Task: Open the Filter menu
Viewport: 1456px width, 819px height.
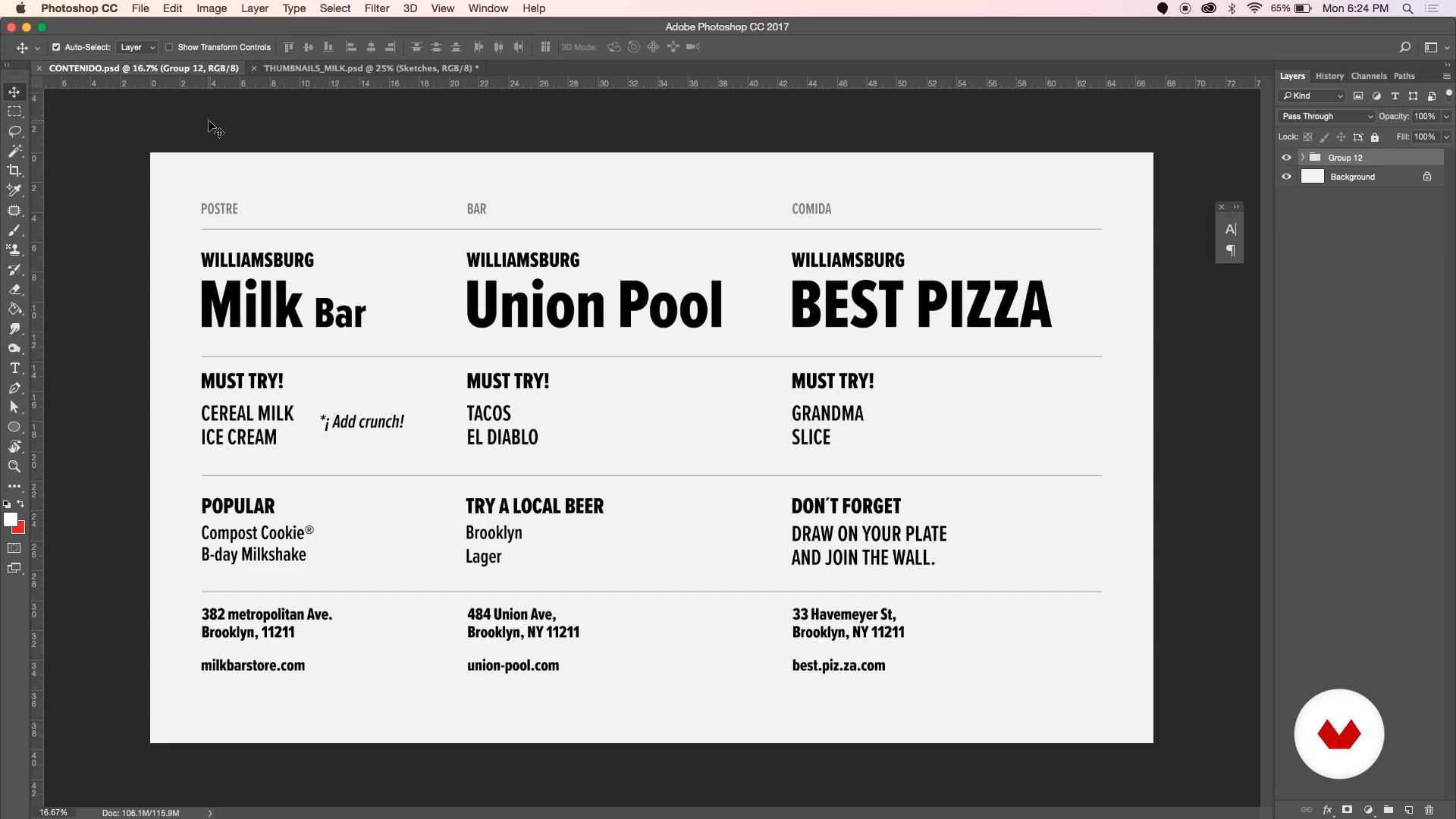Action: (376, 8)
